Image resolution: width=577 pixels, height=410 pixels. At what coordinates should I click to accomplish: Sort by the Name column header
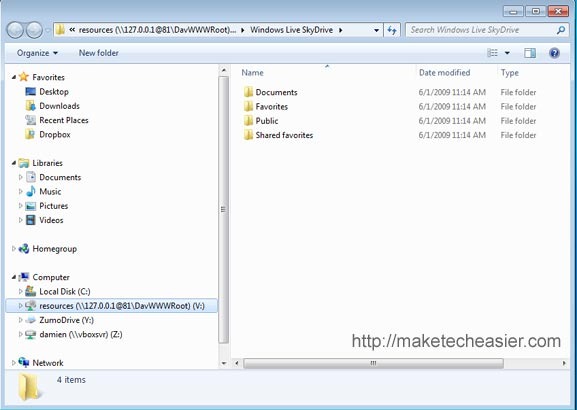pos(252,73)
